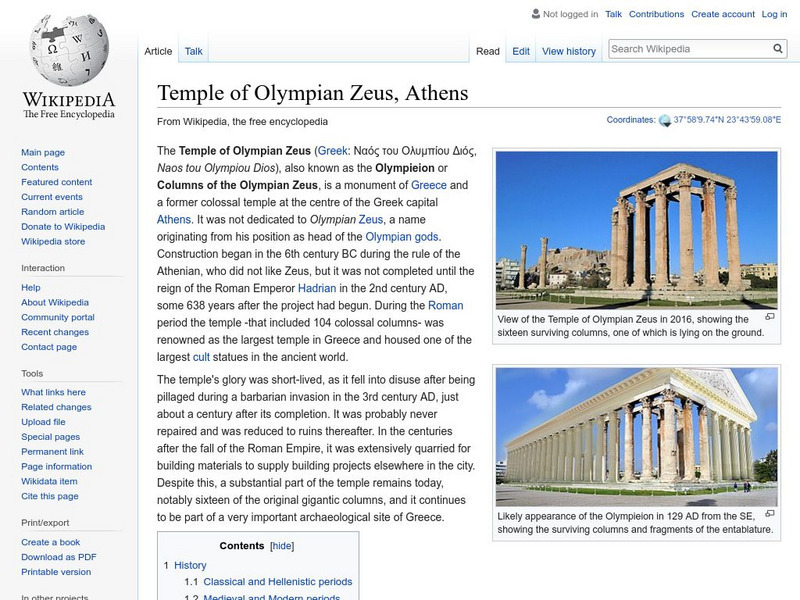800x600 pixels.
Task: Enlarge the 129 AD reconstruction via its icon
Action: (x=770, y=513)
